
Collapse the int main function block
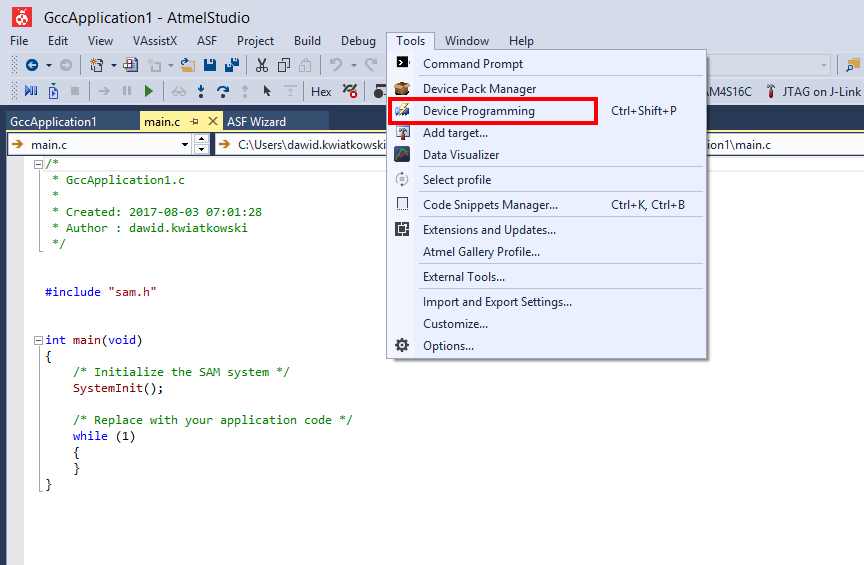click(38, 340)
